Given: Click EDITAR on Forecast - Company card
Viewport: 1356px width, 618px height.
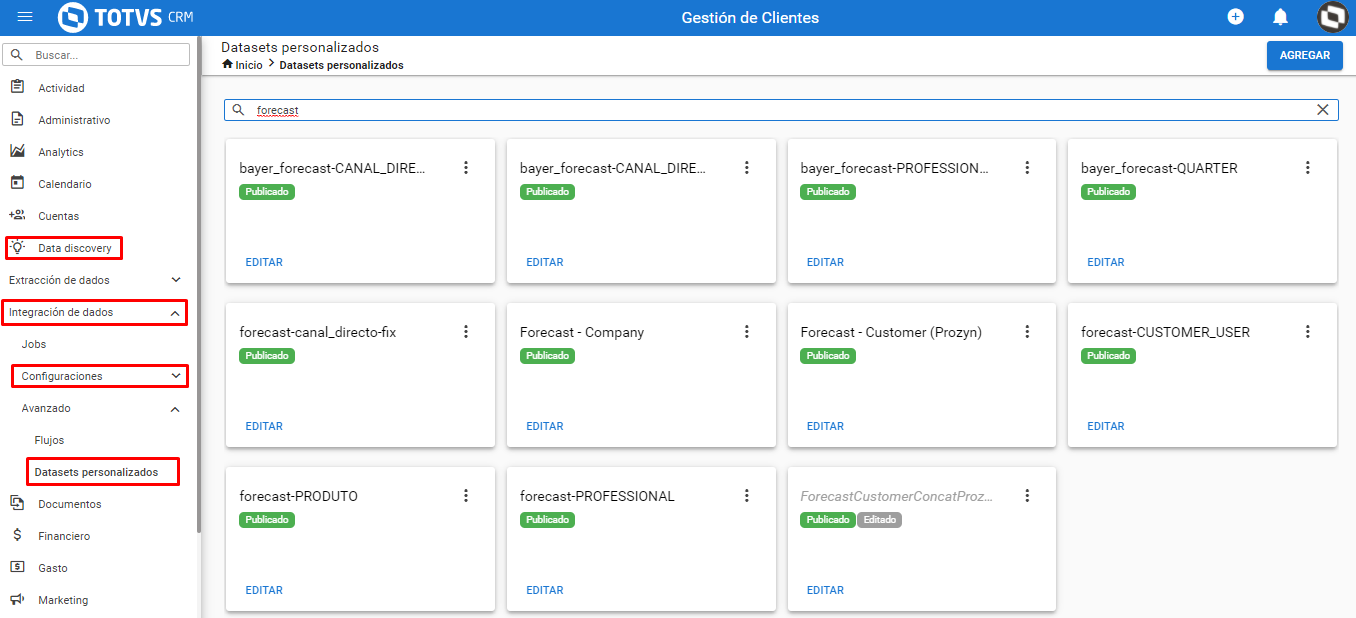Looking at the screenshot, I should tap(545, 426).
